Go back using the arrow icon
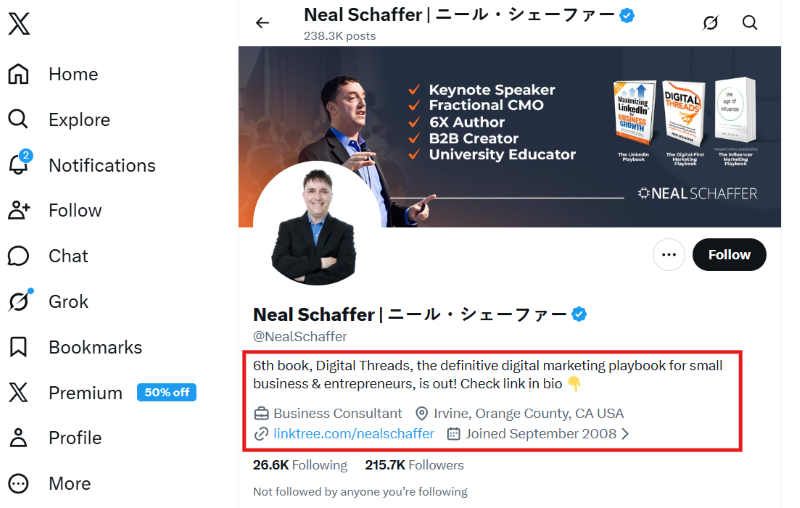 tap(263, 23)
